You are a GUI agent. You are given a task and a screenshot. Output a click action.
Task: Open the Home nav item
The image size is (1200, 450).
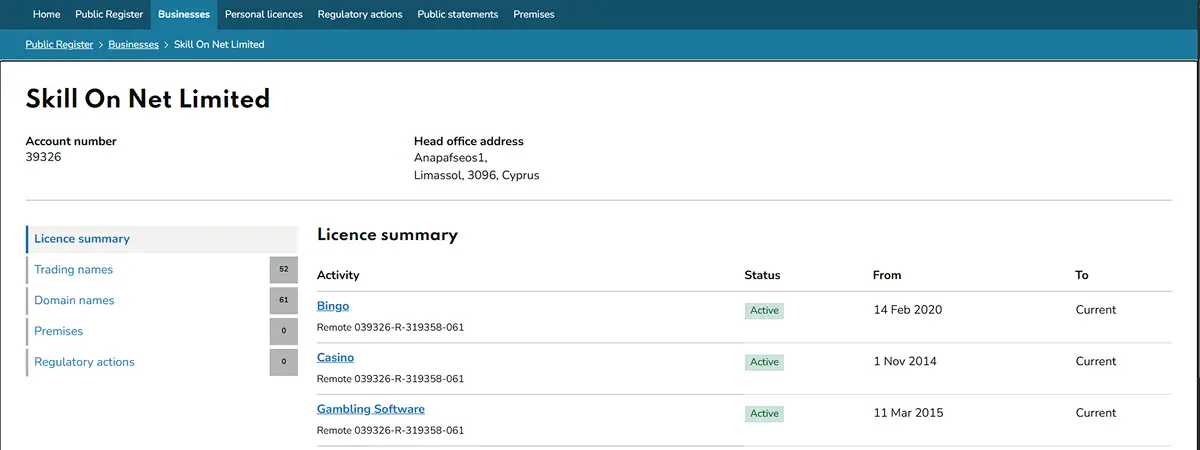(x=46, y=14)
